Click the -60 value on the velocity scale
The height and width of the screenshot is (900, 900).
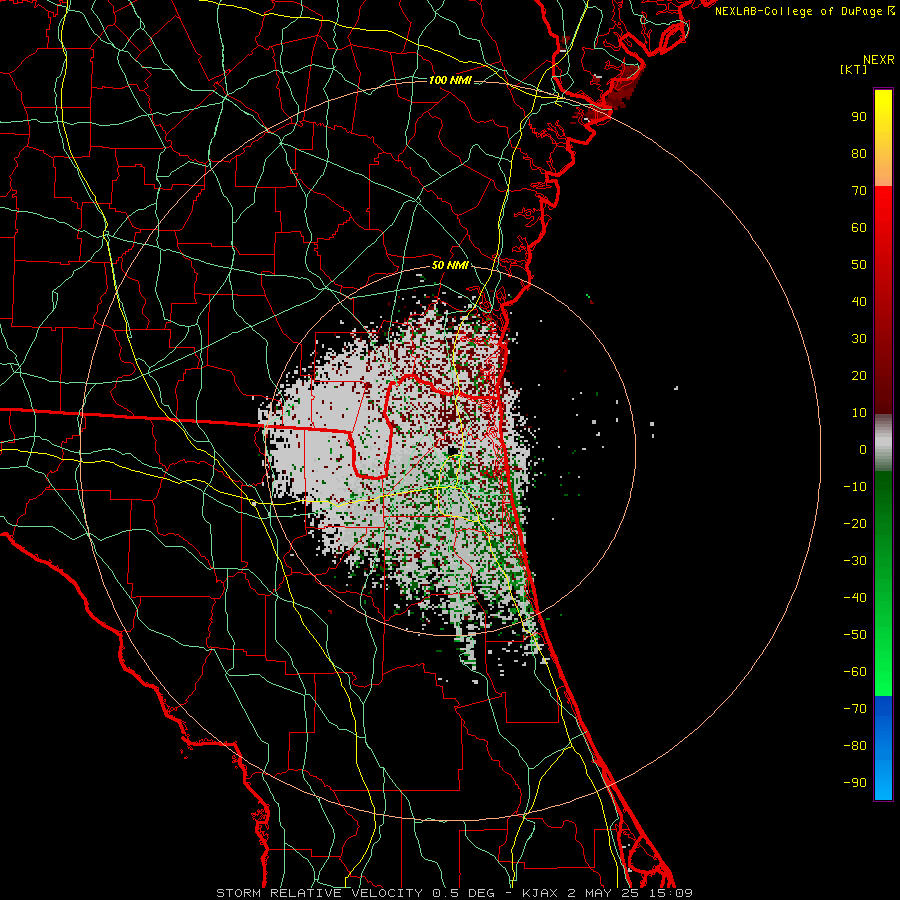855,672
